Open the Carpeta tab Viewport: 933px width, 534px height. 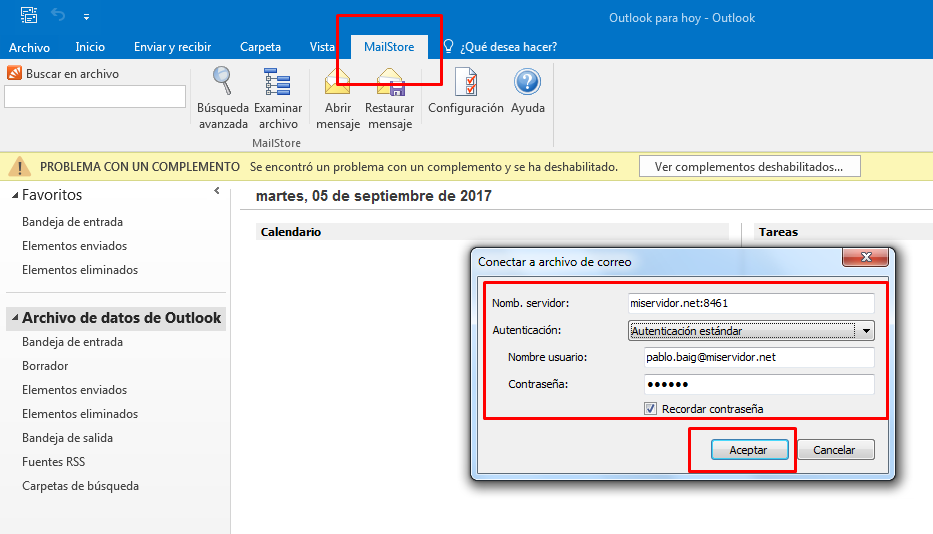click(260, 46)
